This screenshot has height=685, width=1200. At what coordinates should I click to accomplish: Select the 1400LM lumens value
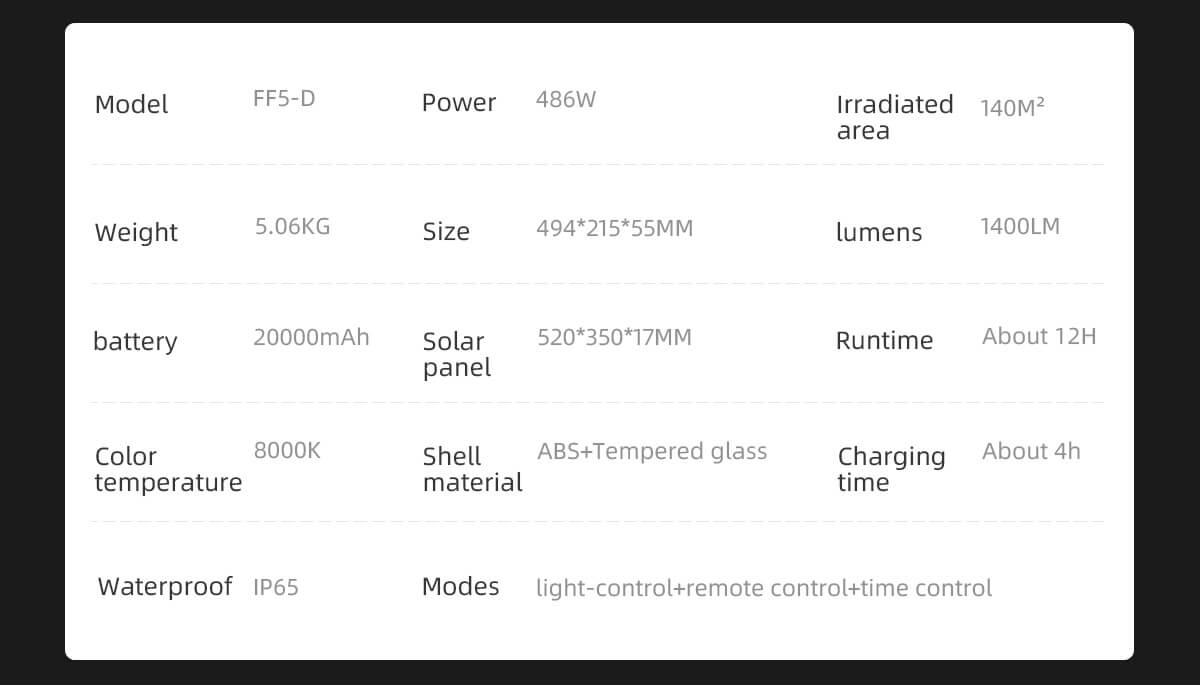tap(1019, 227)
